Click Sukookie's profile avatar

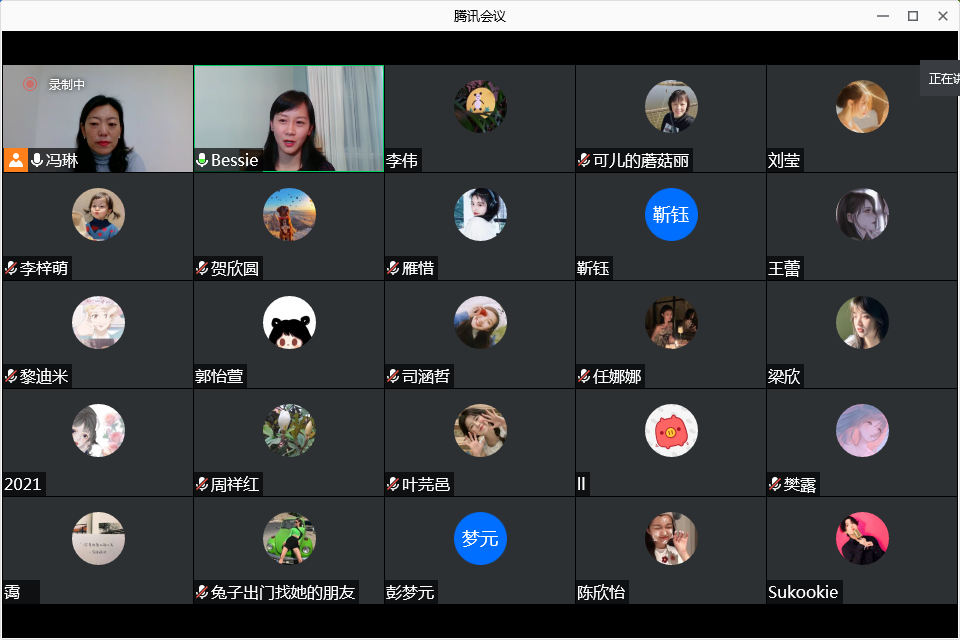coord(862,538)
